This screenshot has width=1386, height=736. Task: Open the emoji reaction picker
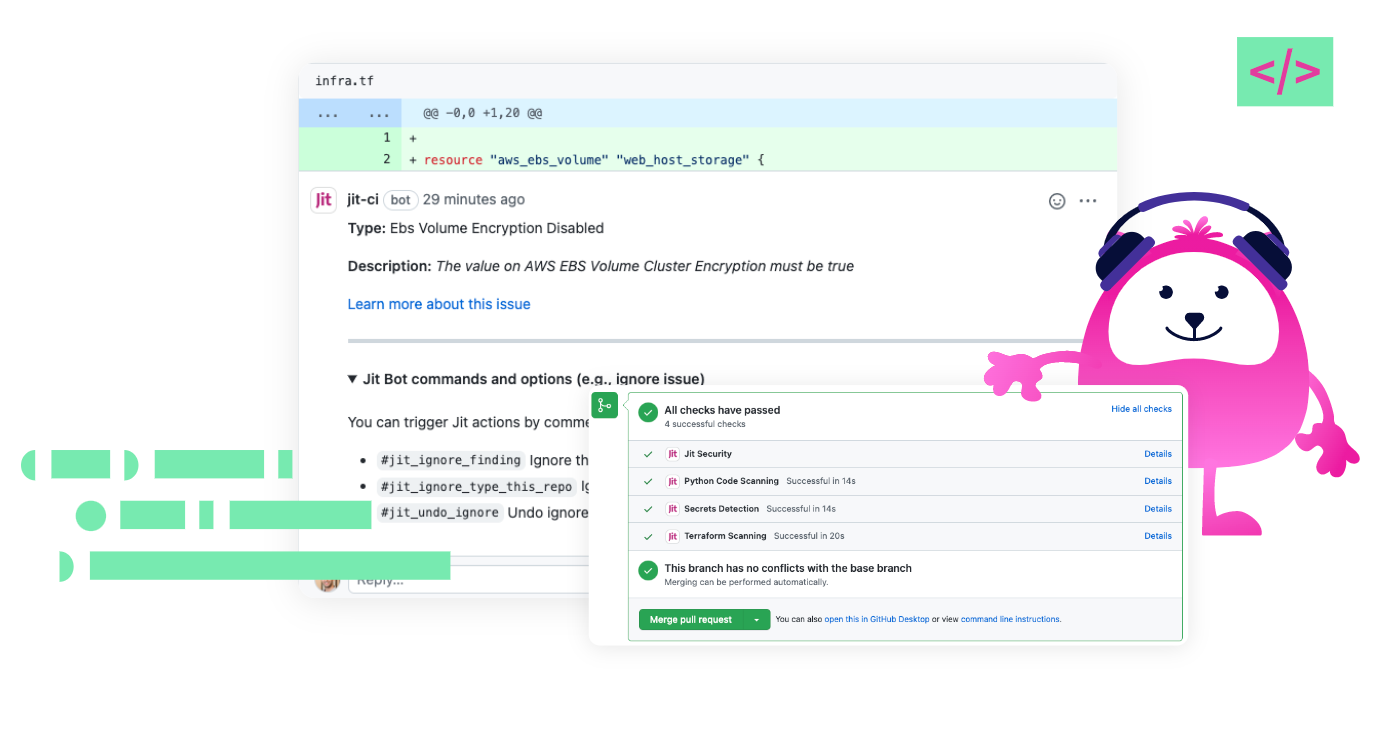[1057, 201]
